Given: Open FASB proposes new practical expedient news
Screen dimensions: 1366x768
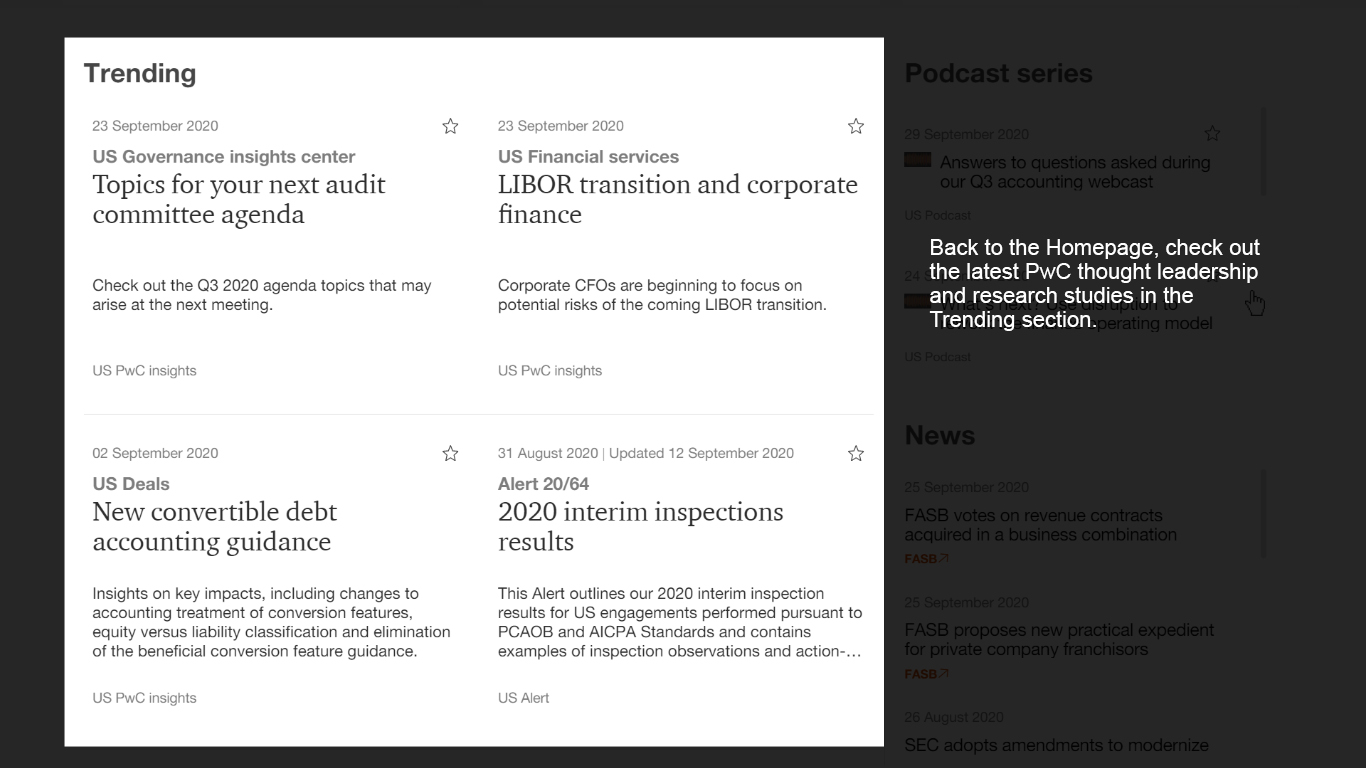Looking at the screenshot, I should click(x=1059, y=640).
